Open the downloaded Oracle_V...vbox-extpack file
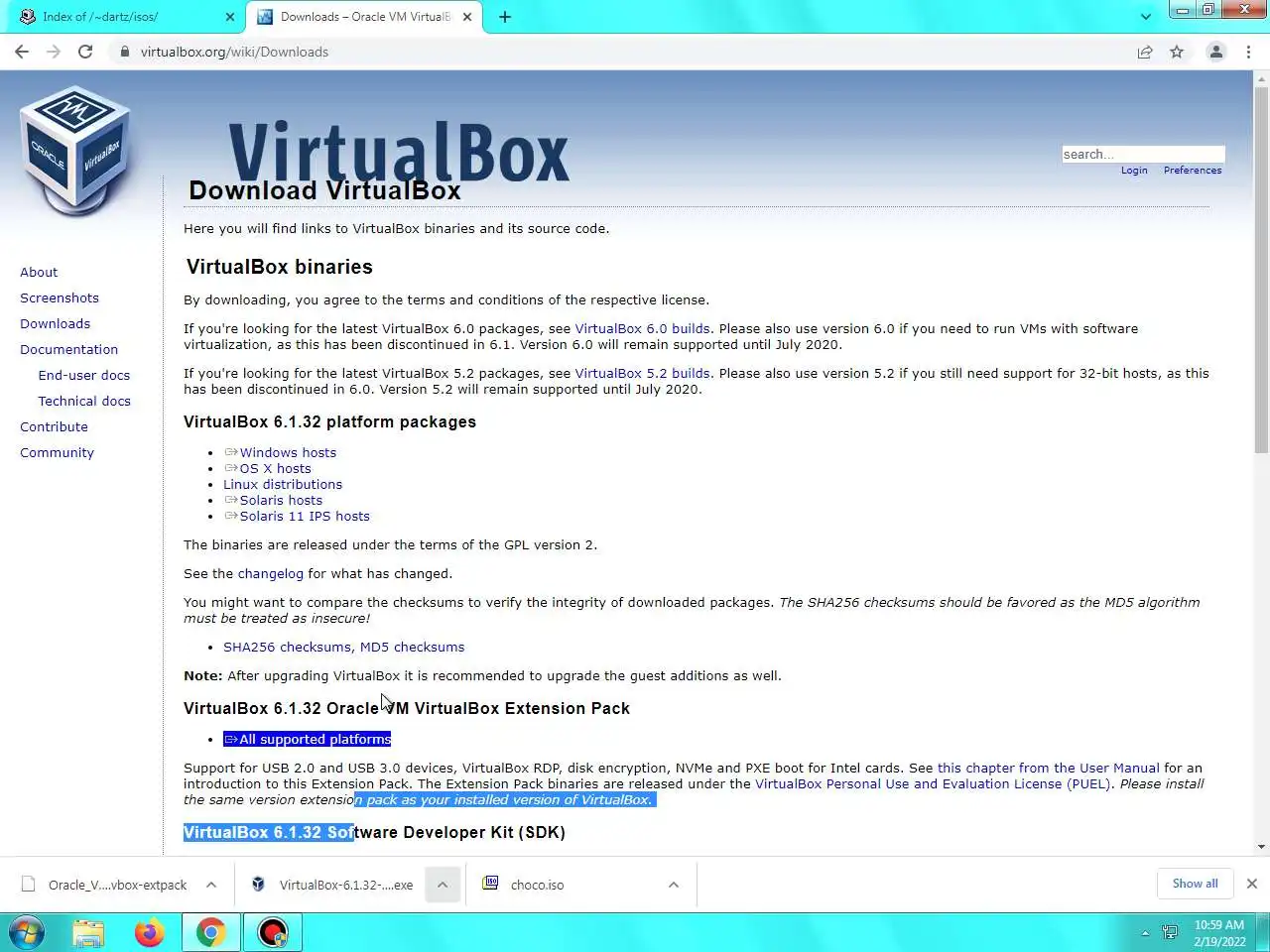Viewport: 1270px width, 952px height. (104, 885)
